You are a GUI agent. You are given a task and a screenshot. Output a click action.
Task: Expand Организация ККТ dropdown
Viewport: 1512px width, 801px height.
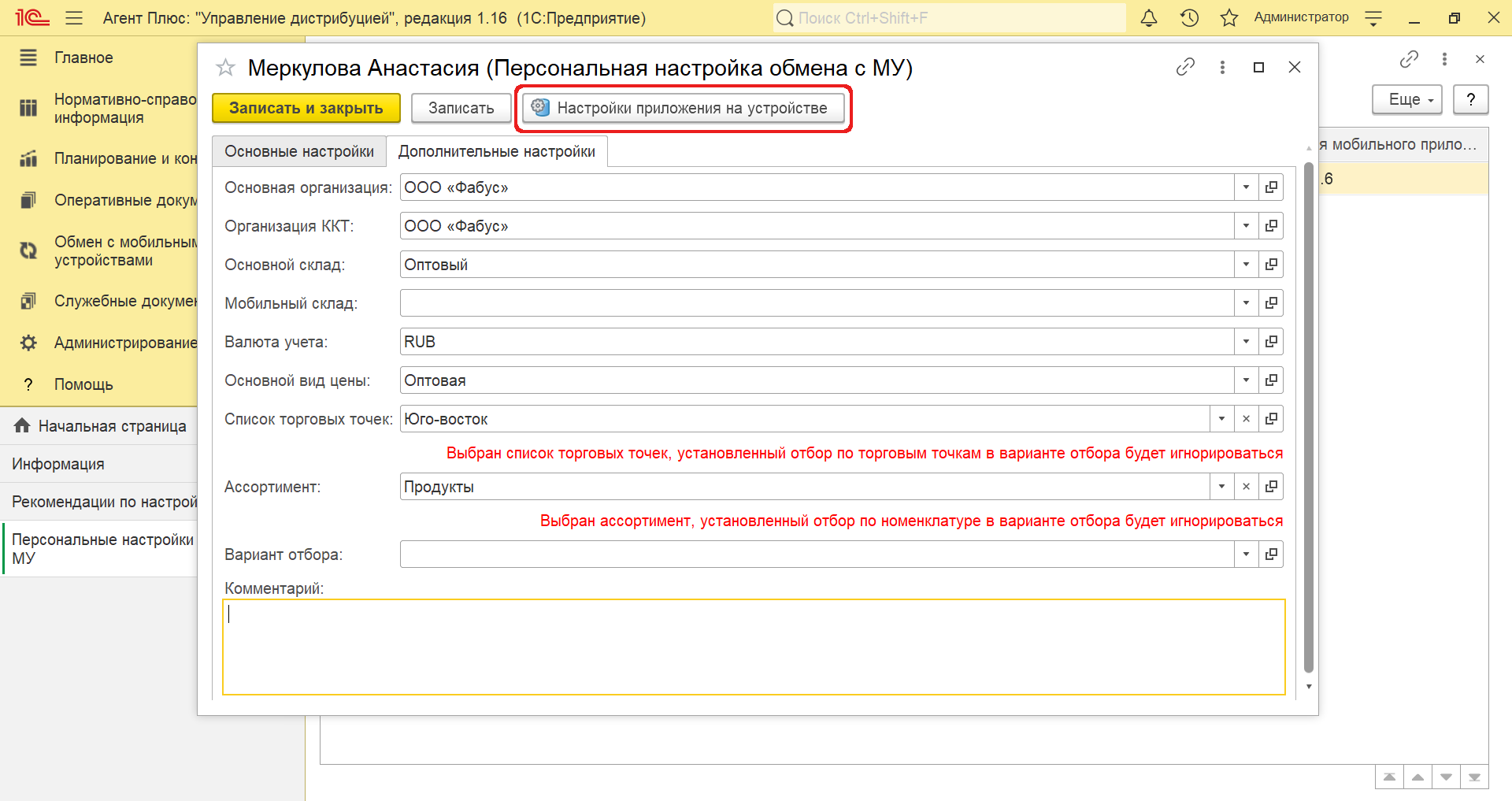pyautogui.click(x=1246, y=226)
